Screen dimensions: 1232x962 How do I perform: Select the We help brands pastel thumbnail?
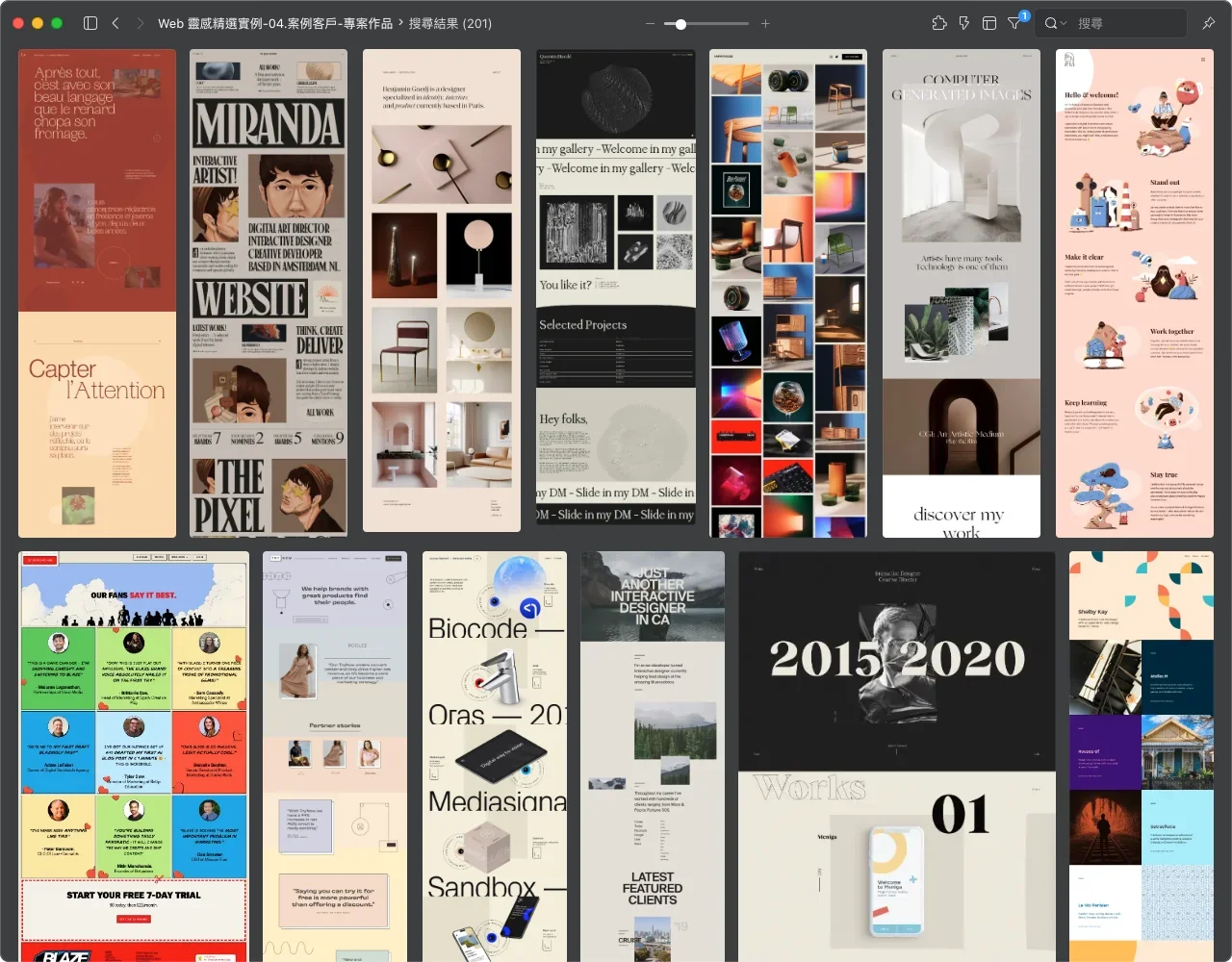point(335,756)
